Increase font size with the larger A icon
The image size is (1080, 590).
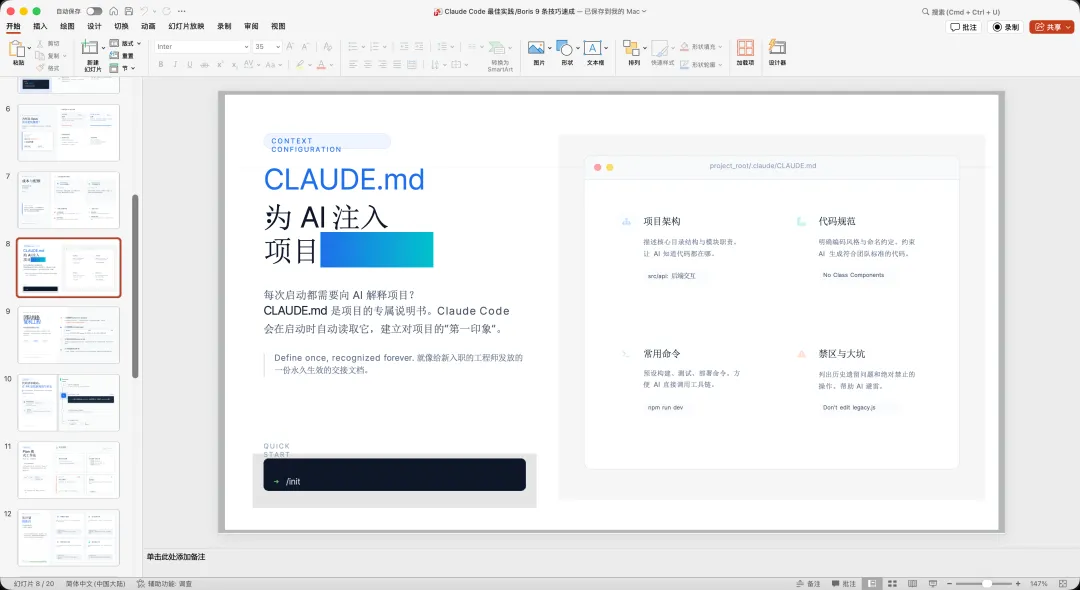(290, 46)
